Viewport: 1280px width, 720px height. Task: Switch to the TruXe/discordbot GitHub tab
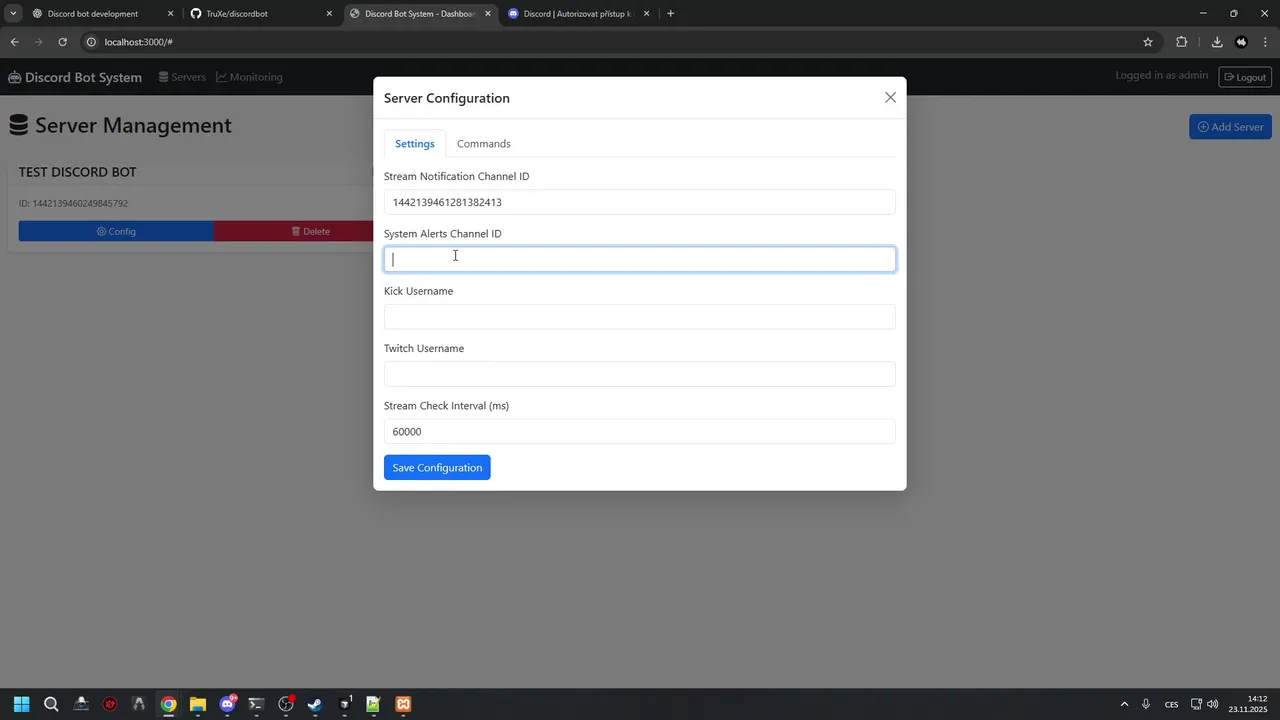[x=250, y=14]
